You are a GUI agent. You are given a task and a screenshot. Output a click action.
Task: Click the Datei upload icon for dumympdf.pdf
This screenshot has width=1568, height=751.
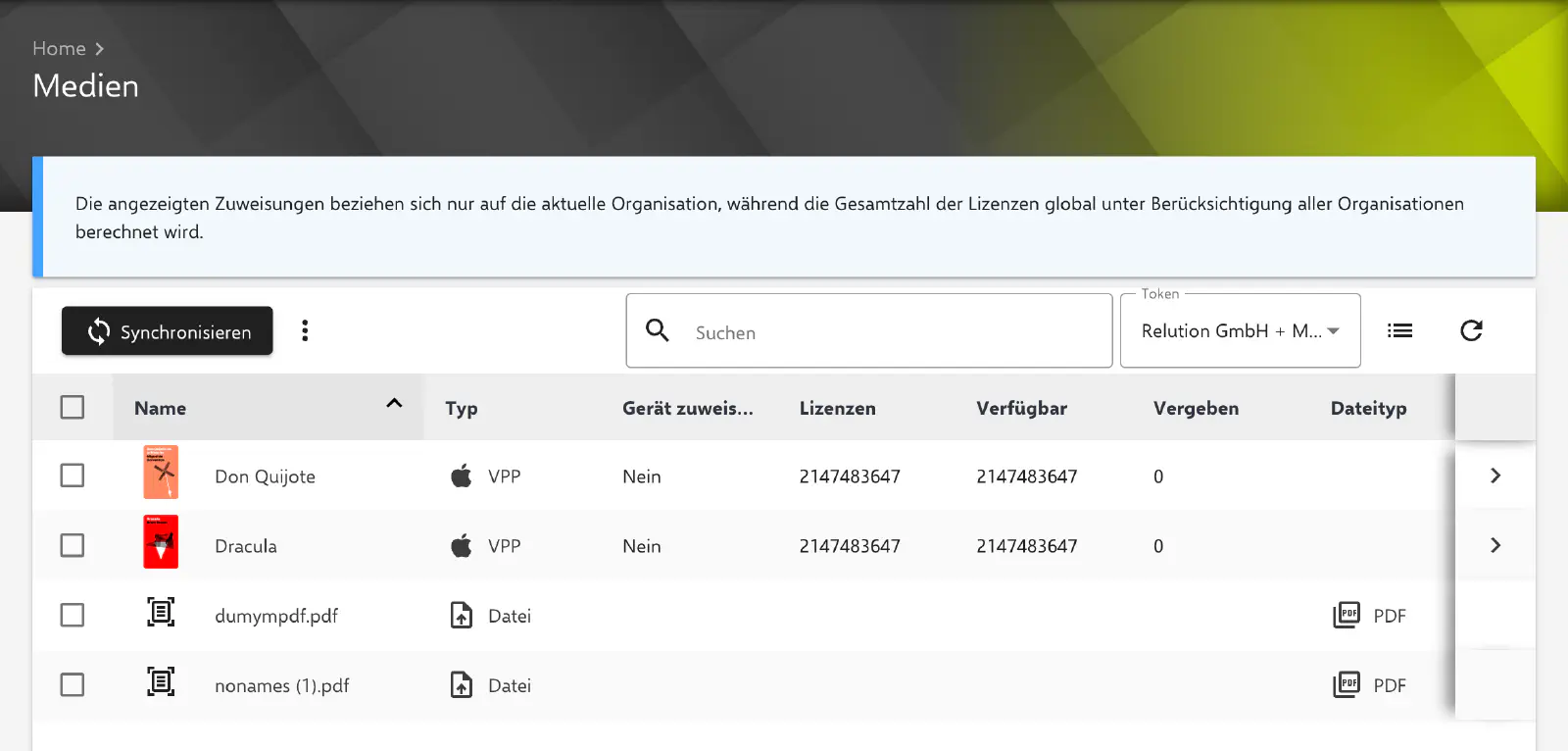(x=462, y=615)
